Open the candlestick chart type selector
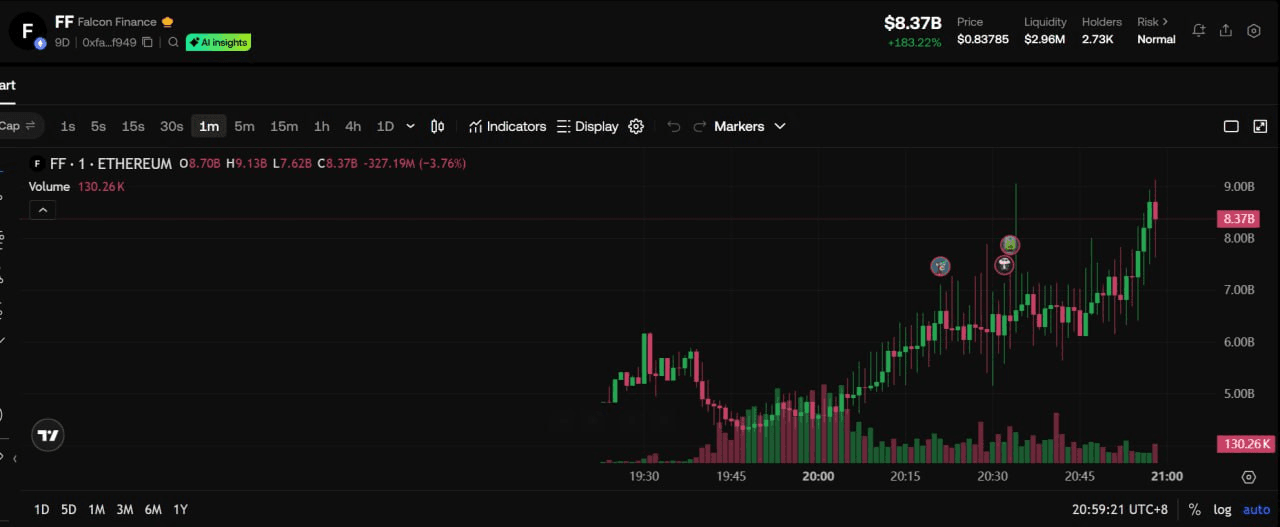Image resolution: width=1280 pixels, height=527 pixels. (438, 126)
